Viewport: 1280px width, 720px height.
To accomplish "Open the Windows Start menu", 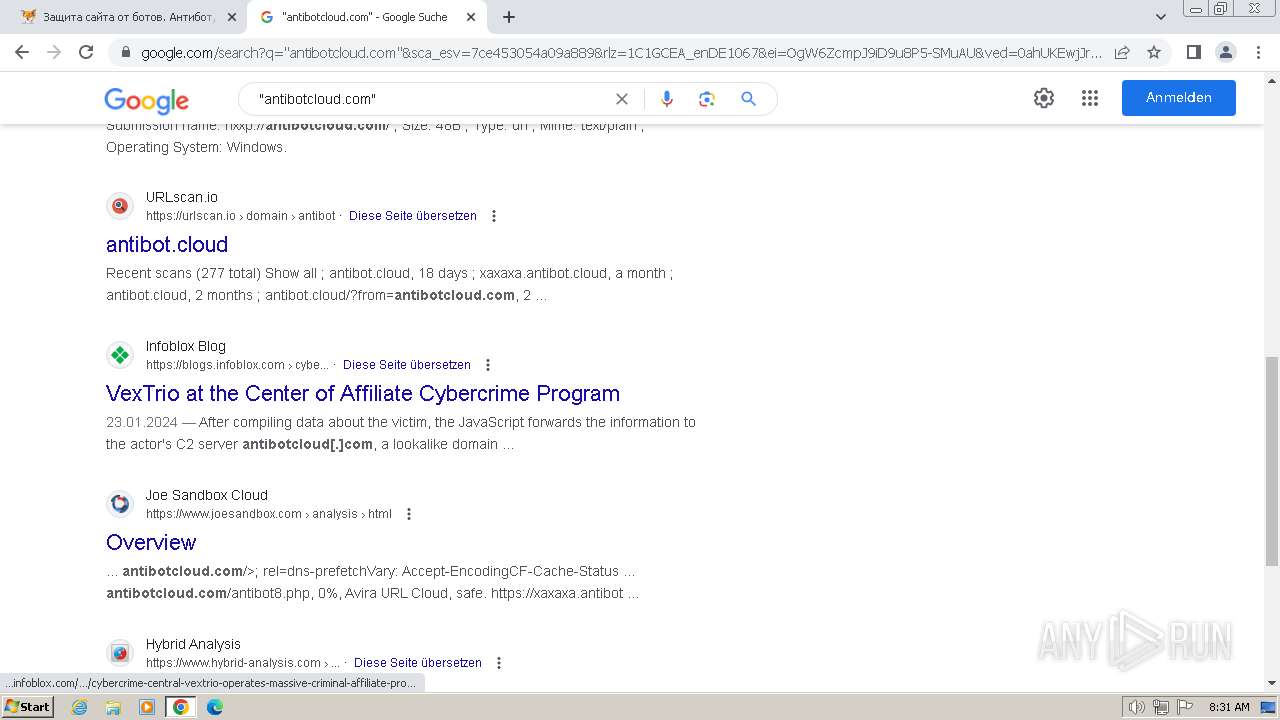I will (x=28, y=707).
